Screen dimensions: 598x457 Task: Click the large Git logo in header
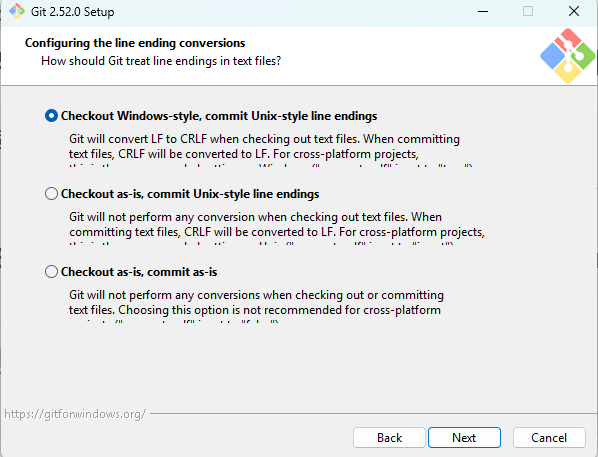[567, 56]
